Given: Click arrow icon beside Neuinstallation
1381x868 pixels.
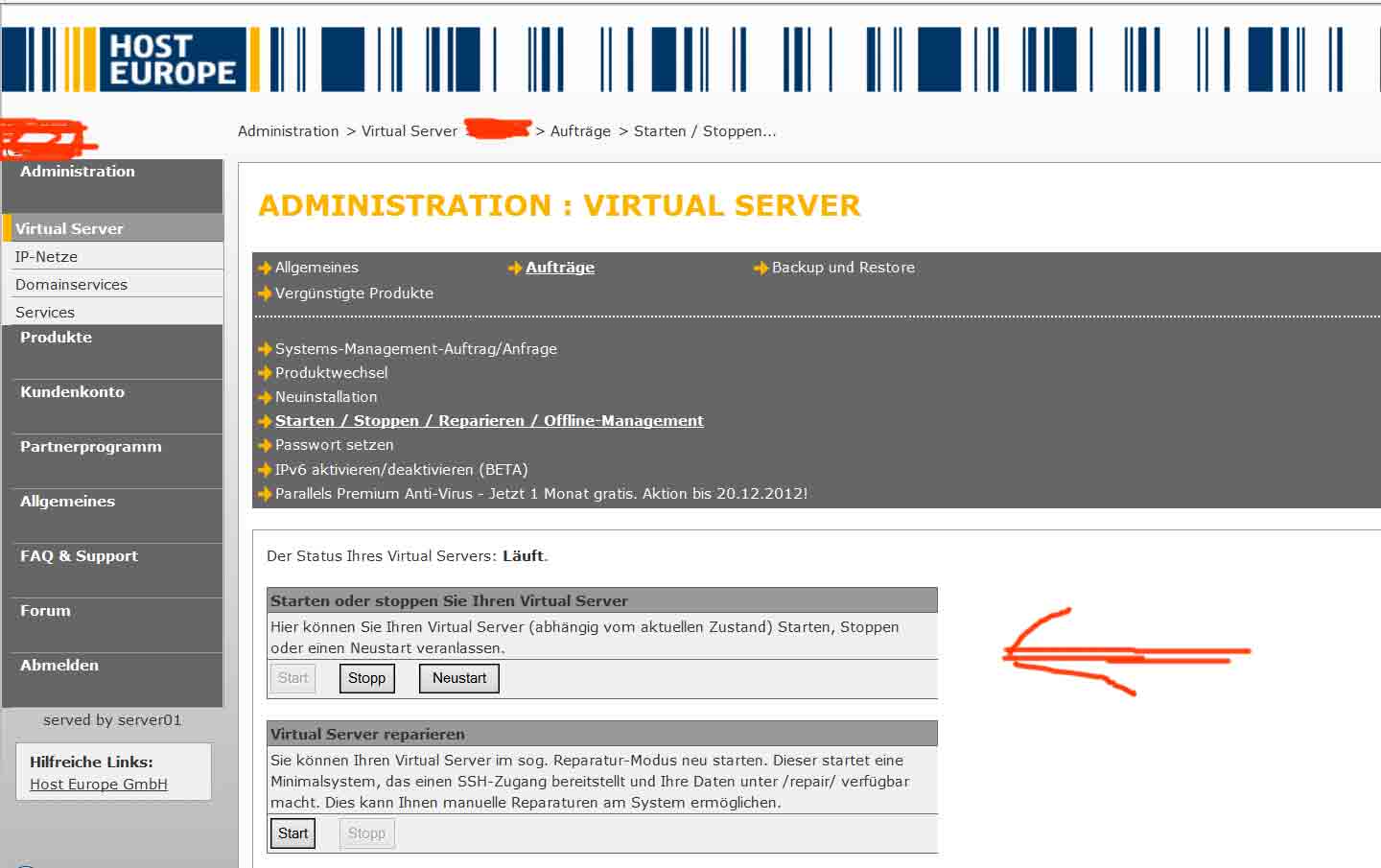Looking at the screenshot, I should [x=265, y=397].
